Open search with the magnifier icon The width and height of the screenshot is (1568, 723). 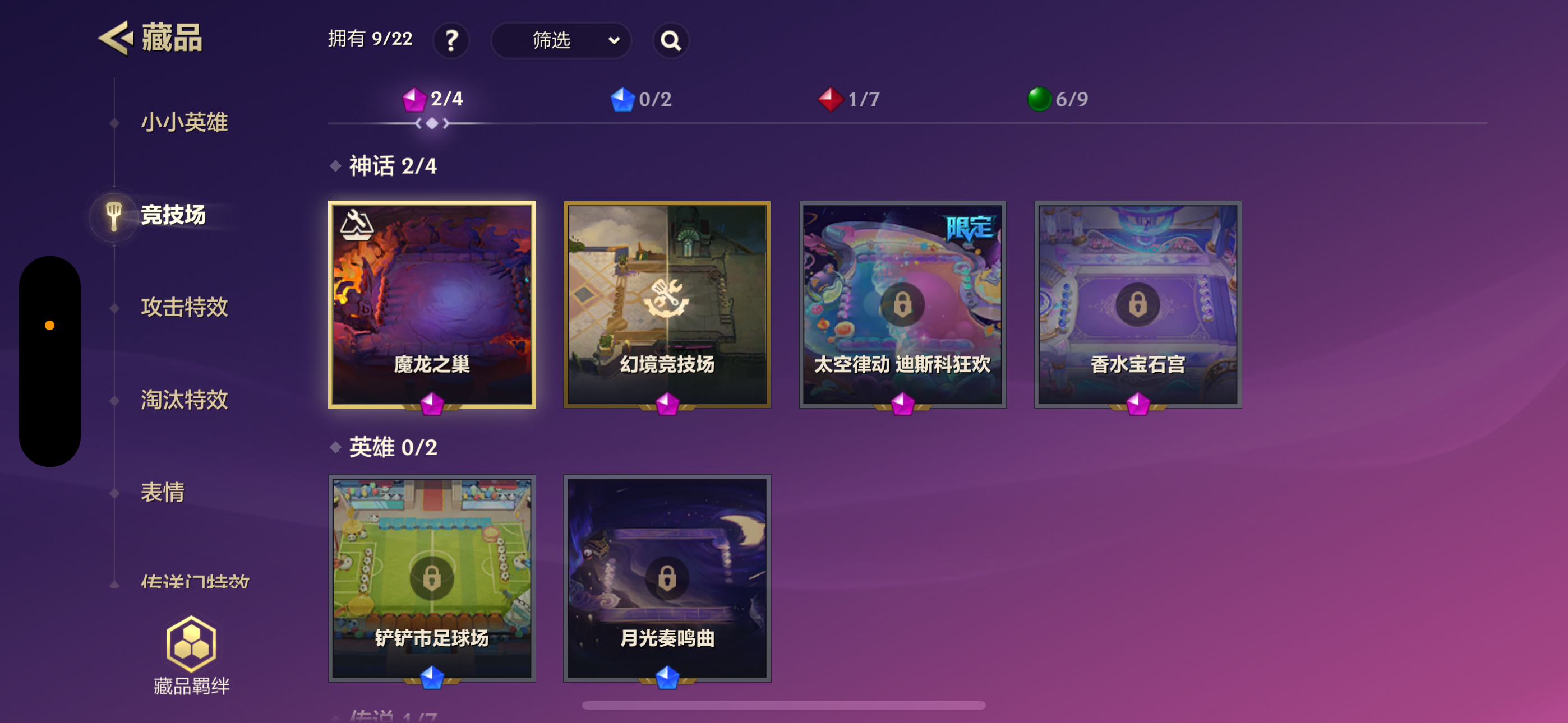pyautogui.click(x=671, y=41)
